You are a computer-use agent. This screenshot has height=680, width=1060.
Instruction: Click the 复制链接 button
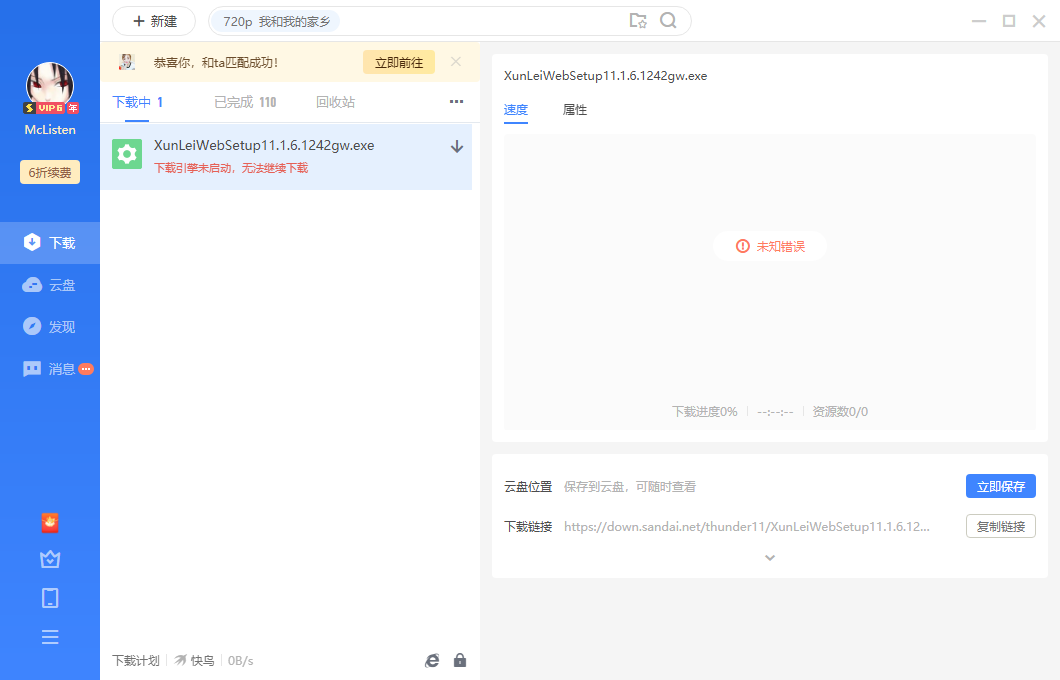tap(1000, 526)
